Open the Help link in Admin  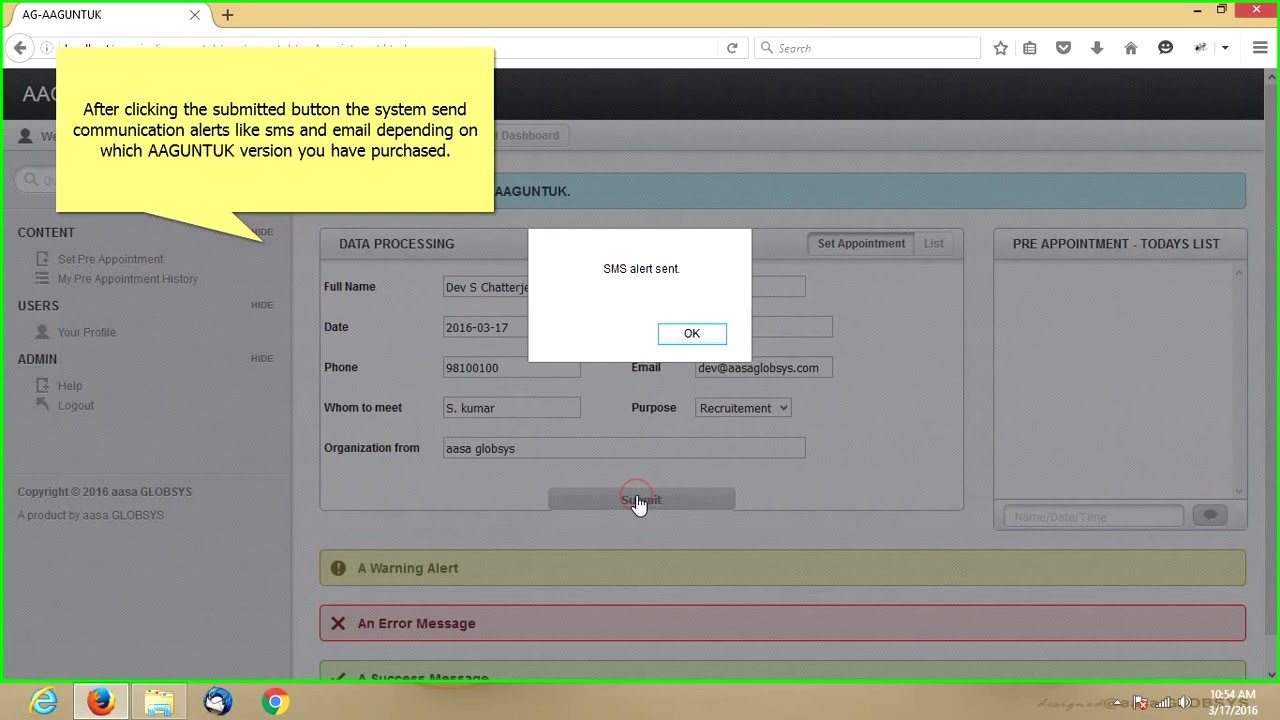[x=70, y=386]
